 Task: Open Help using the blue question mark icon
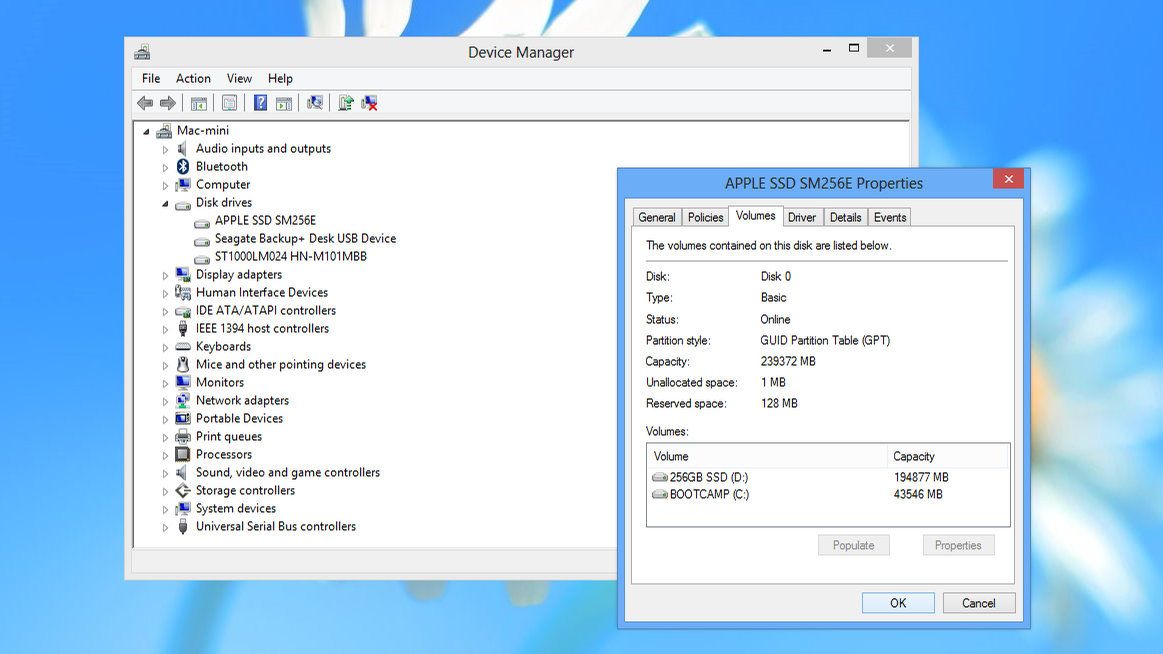pyautogui.click(x=260, y=103)
